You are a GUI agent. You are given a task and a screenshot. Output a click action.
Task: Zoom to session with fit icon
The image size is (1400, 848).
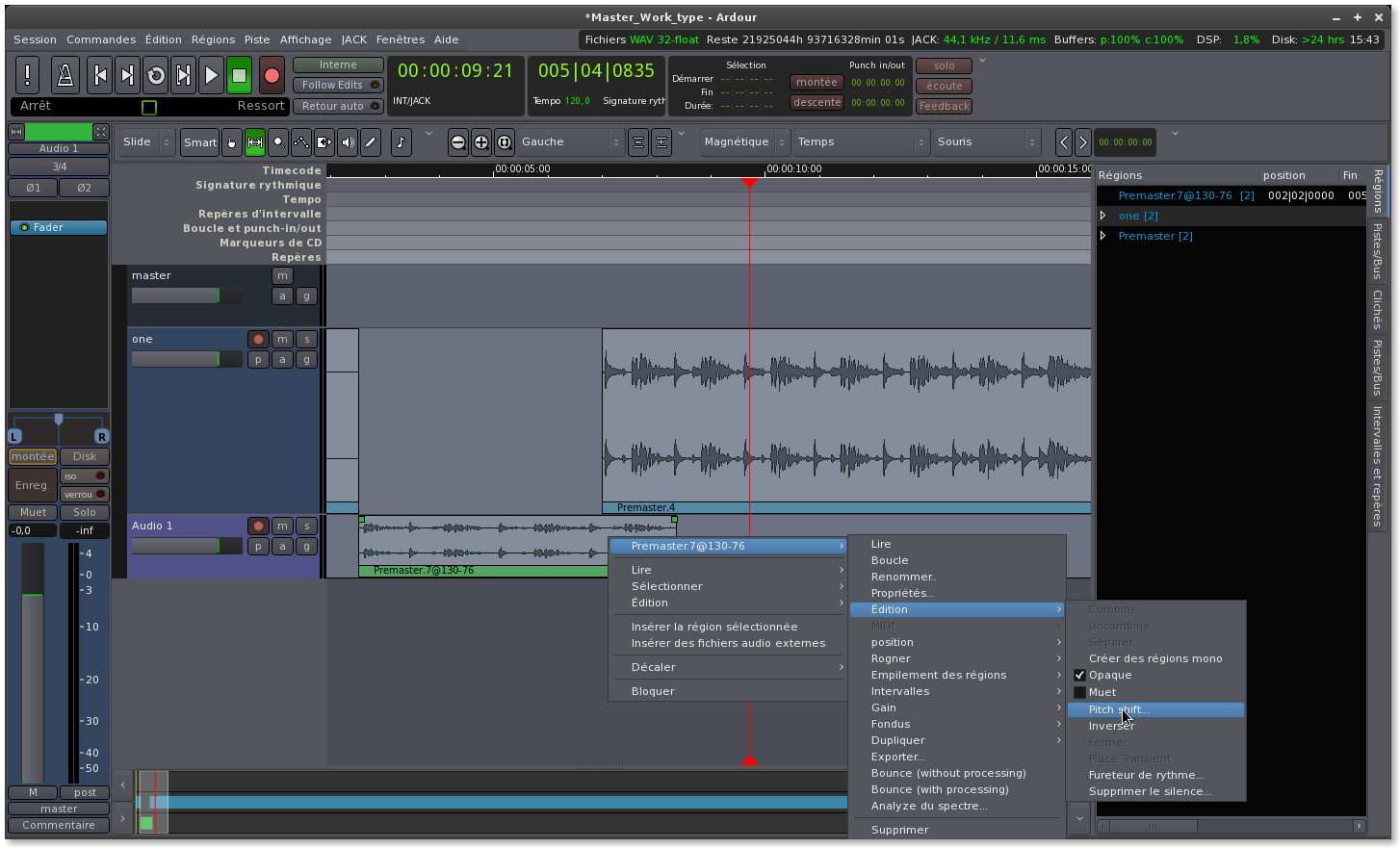(505, 142)
